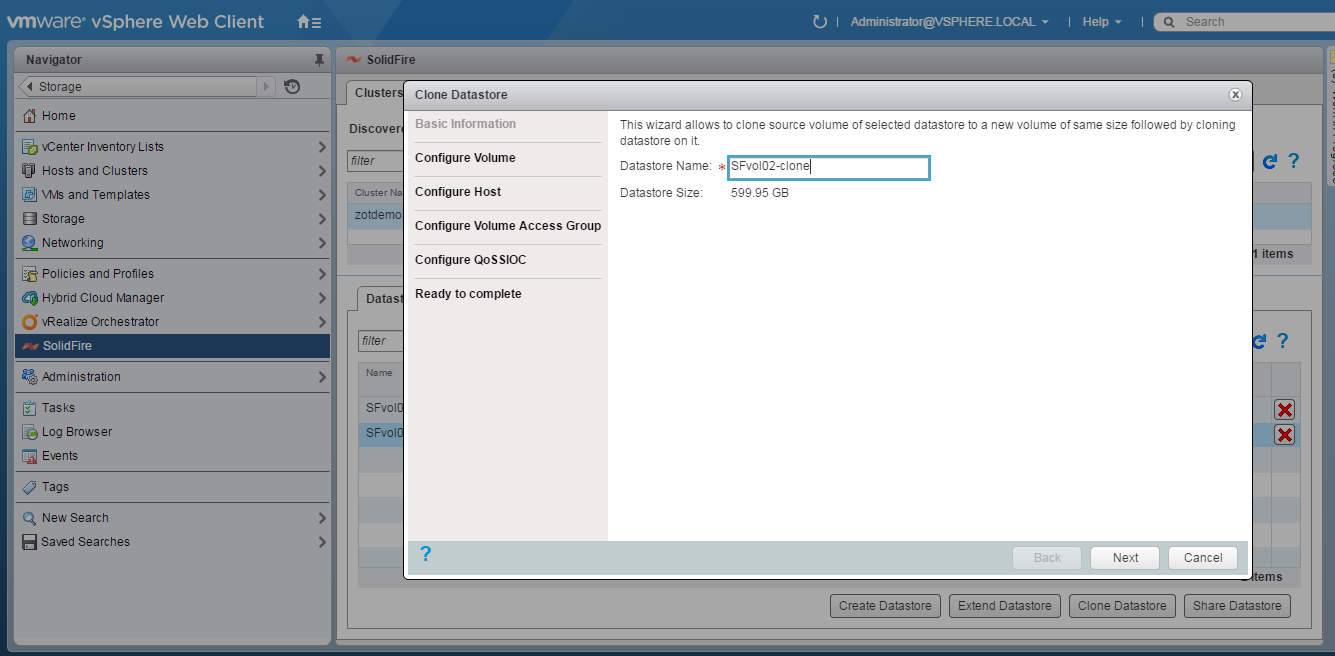Refresh the clusters list
1335x656 pixels.
coord(1270,161)
